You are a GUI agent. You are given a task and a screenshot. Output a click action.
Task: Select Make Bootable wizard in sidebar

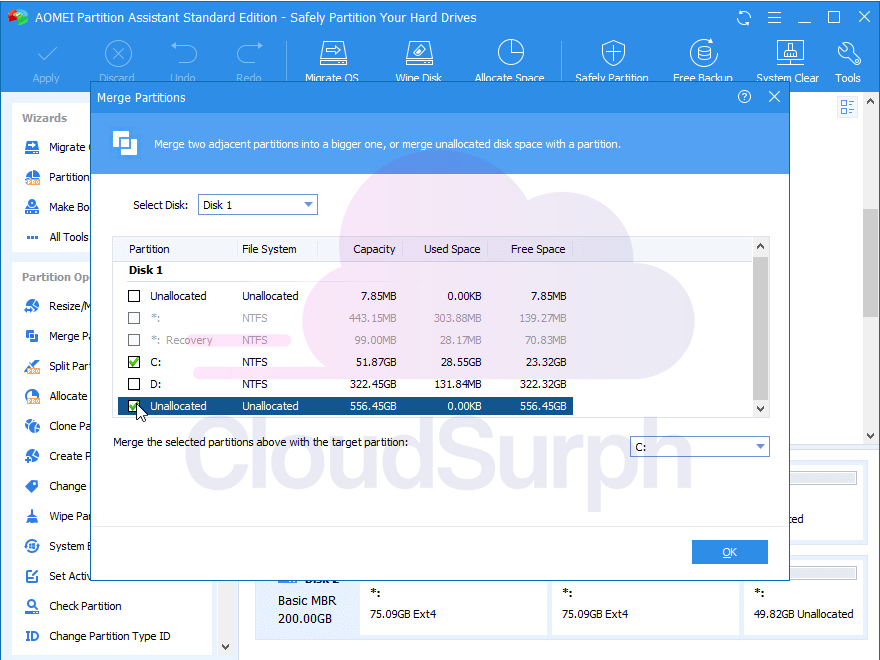tap(56, 207)
